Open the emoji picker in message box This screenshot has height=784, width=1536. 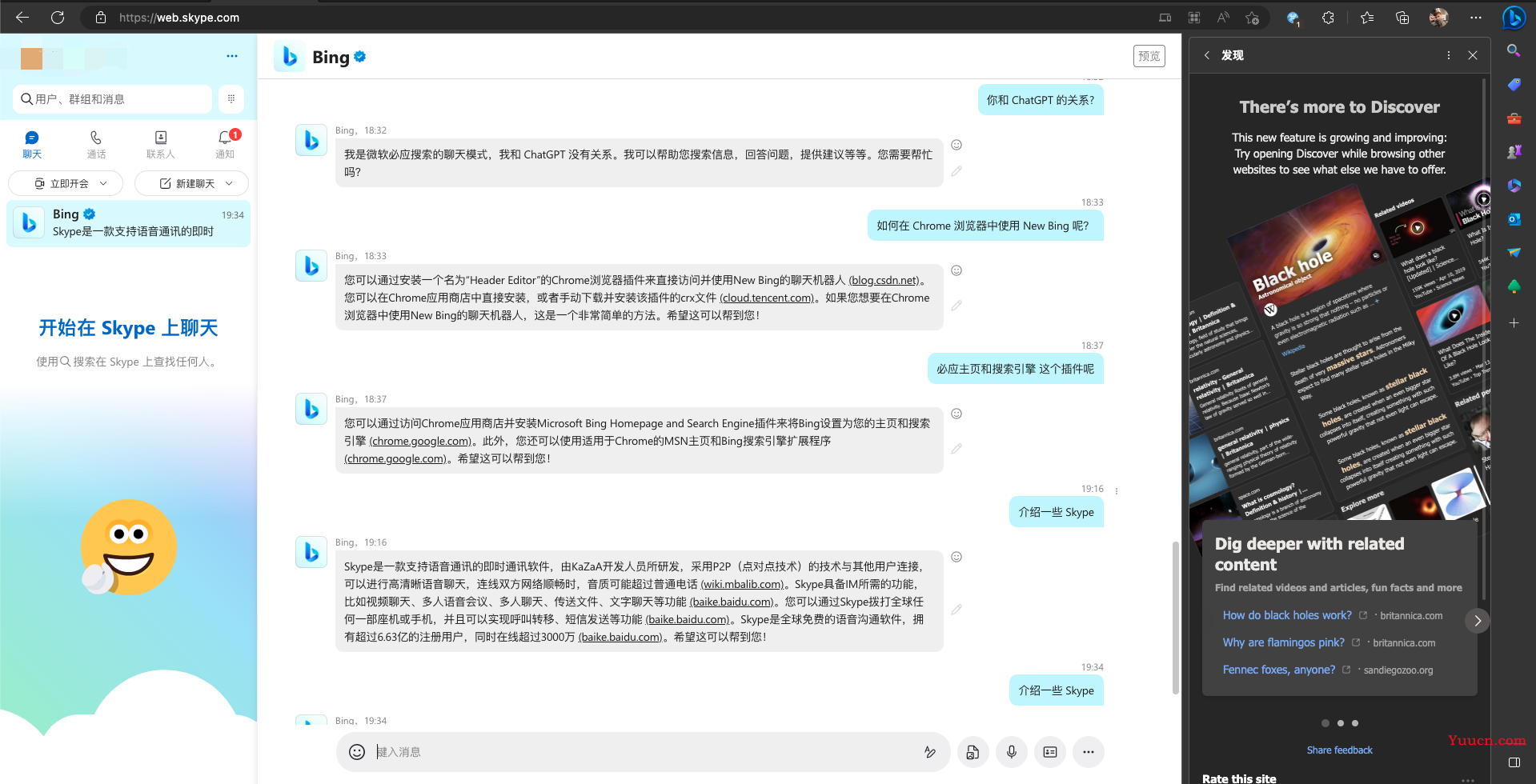357,752
